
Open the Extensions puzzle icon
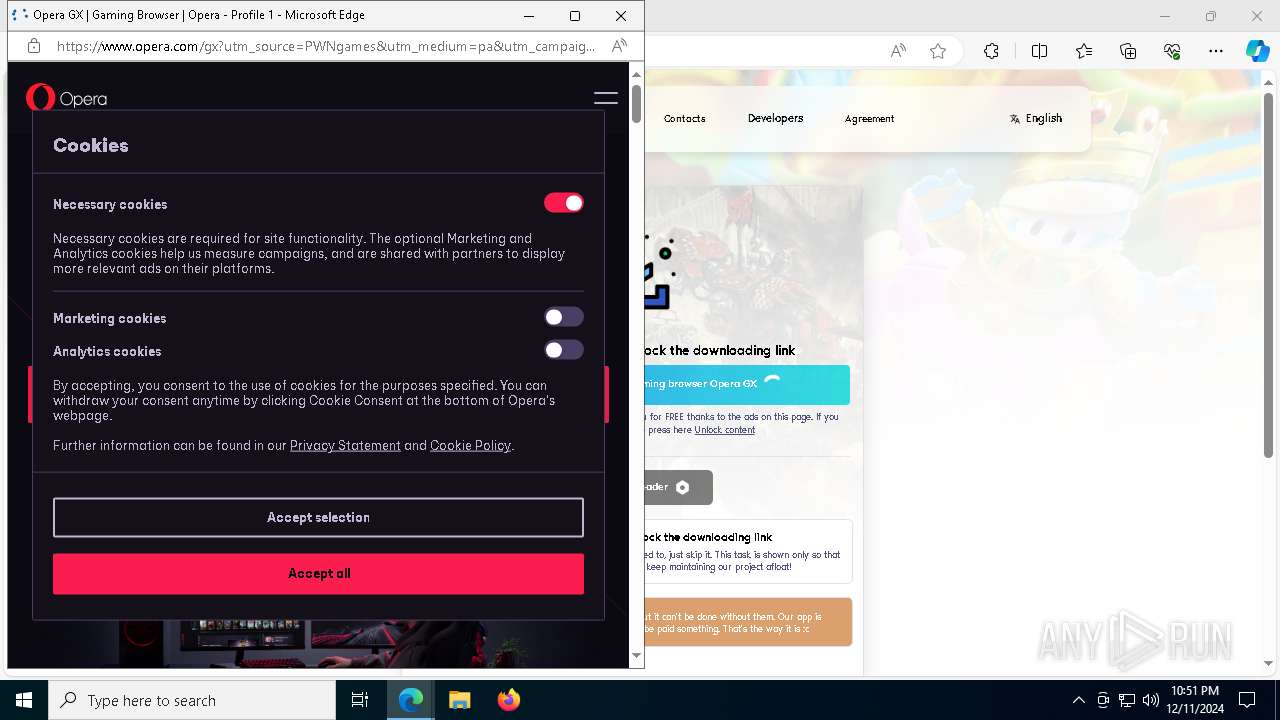(991, 51)
